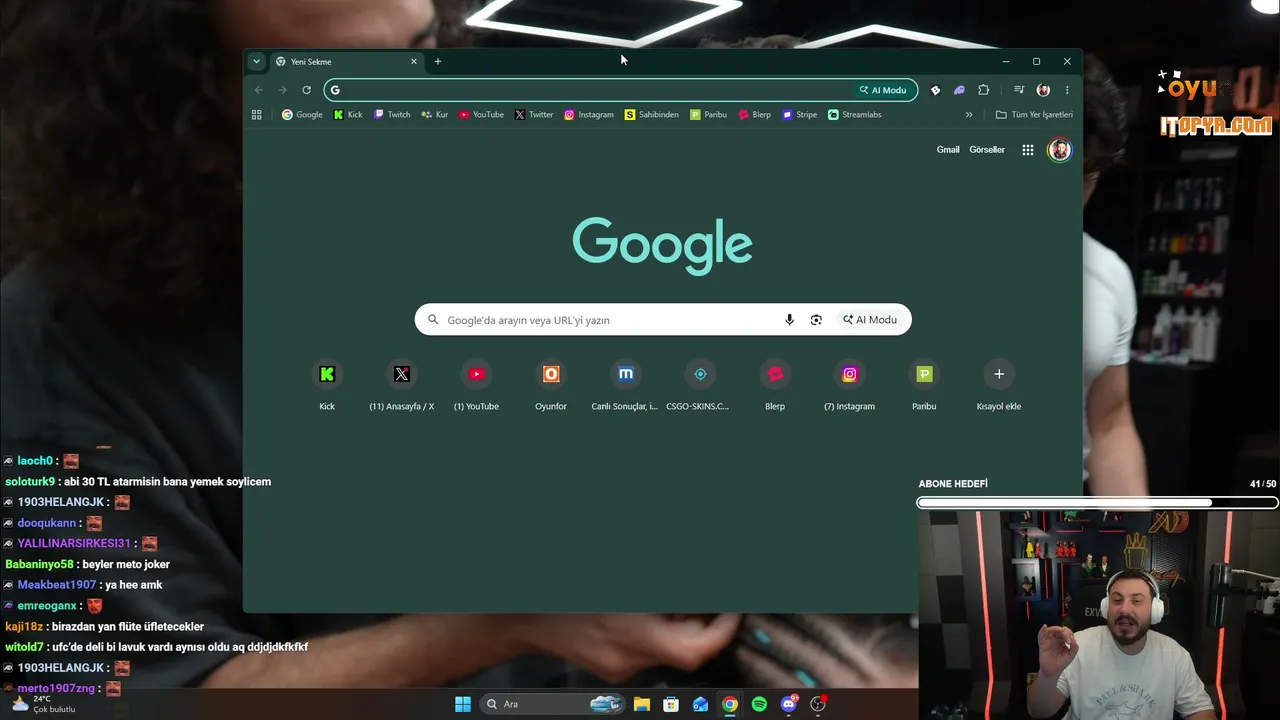Image resolution: width=1280 pixels, height=720 pixels.
Task: Show hidden bookmarks with the double chevron
Action: point(969,115)
